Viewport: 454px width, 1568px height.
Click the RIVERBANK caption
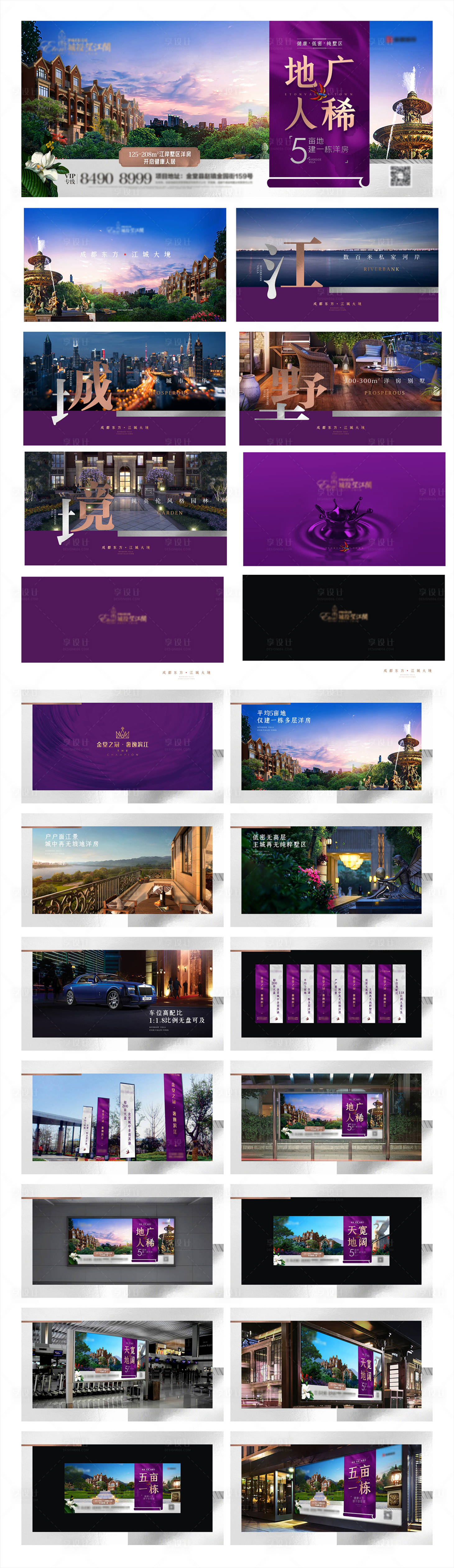tap(381, 268)
